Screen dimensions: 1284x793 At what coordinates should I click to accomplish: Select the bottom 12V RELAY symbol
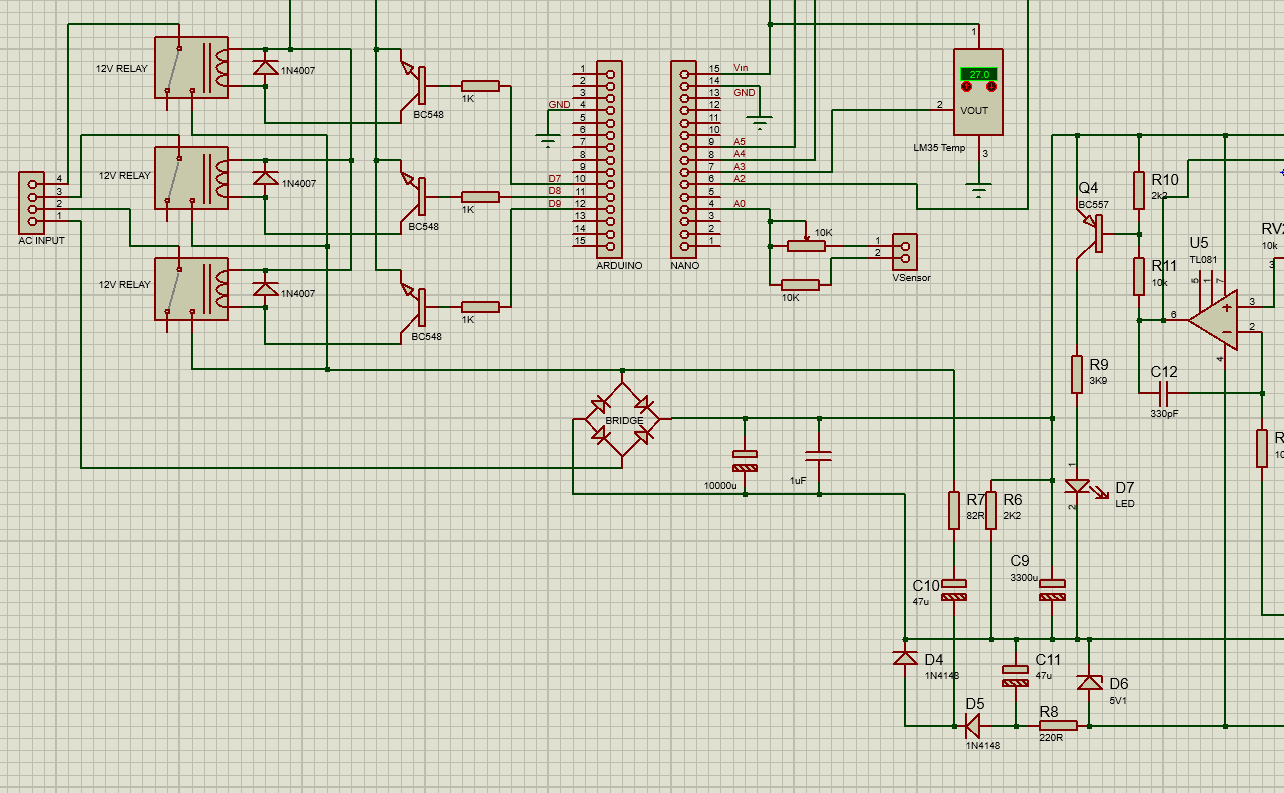point(192,288)
